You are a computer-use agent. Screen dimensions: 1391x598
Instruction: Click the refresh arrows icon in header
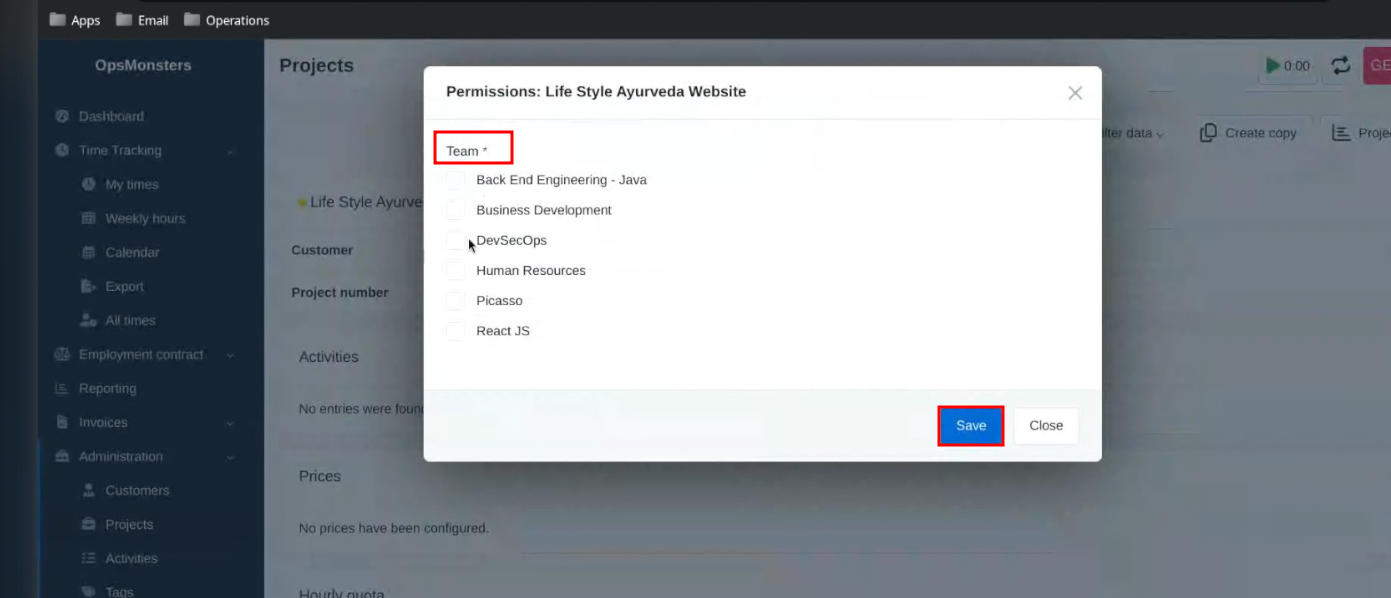(x=1340, y=66)
